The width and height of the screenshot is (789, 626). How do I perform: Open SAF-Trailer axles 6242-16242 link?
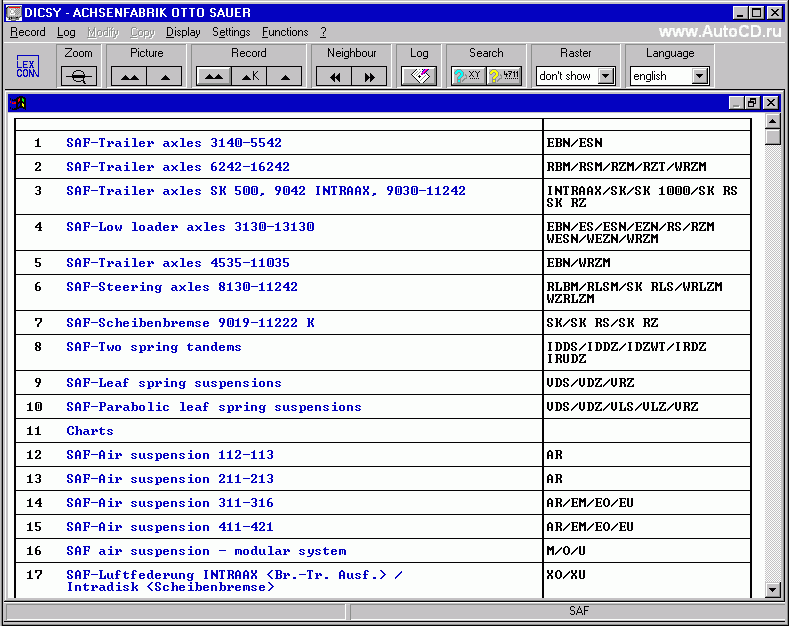(x=178, y=167)
